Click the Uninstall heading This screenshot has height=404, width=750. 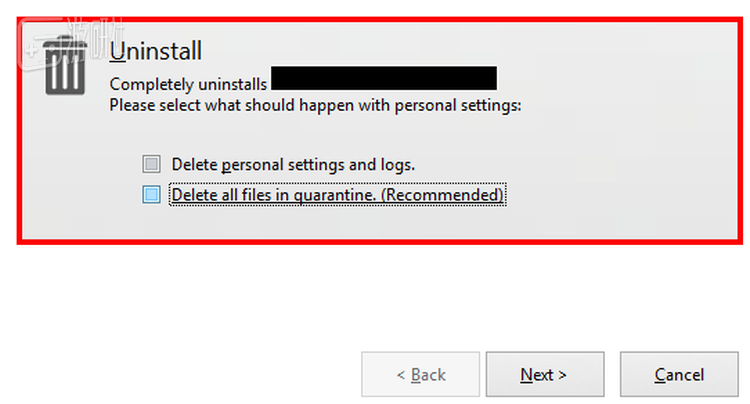tap(156, 50)
